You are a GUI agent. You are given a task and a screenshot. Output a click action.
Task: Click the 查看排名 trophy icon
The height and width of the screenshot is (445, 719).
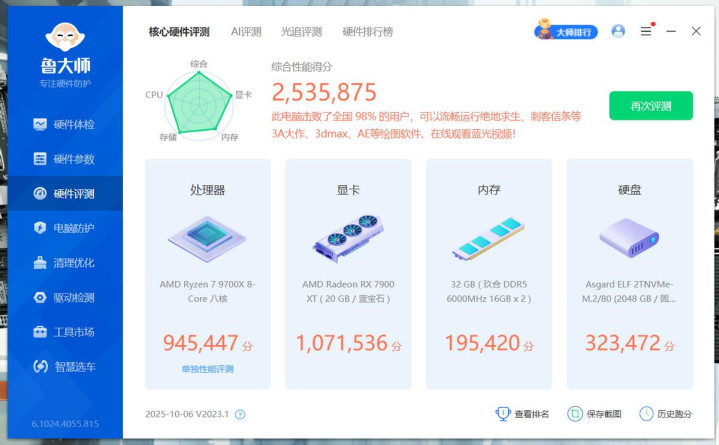pyautogui.click(x=503, y=413)
